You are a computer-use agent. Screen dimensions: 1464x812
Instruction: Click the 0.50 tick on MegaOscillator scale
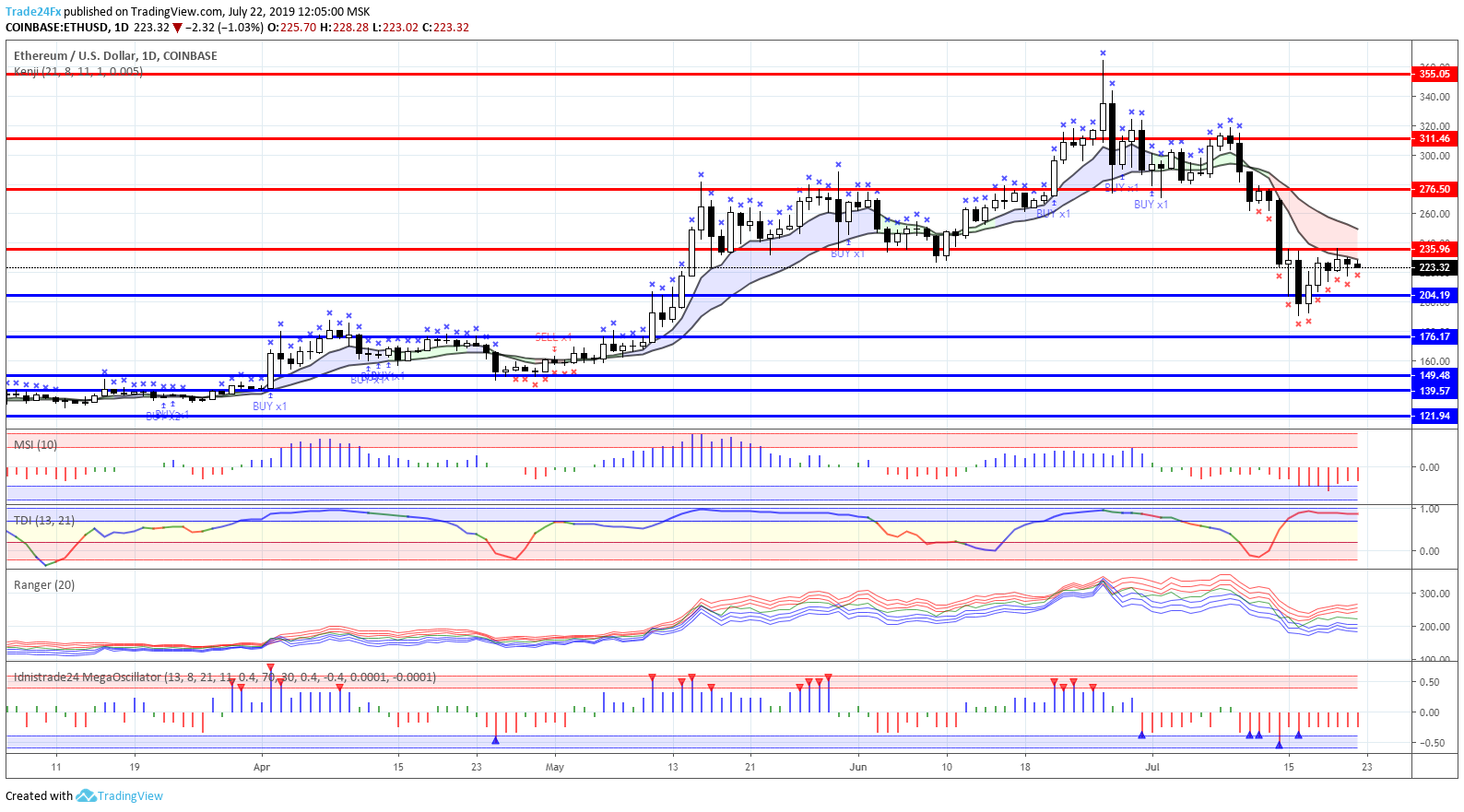tap(1429, 682)
